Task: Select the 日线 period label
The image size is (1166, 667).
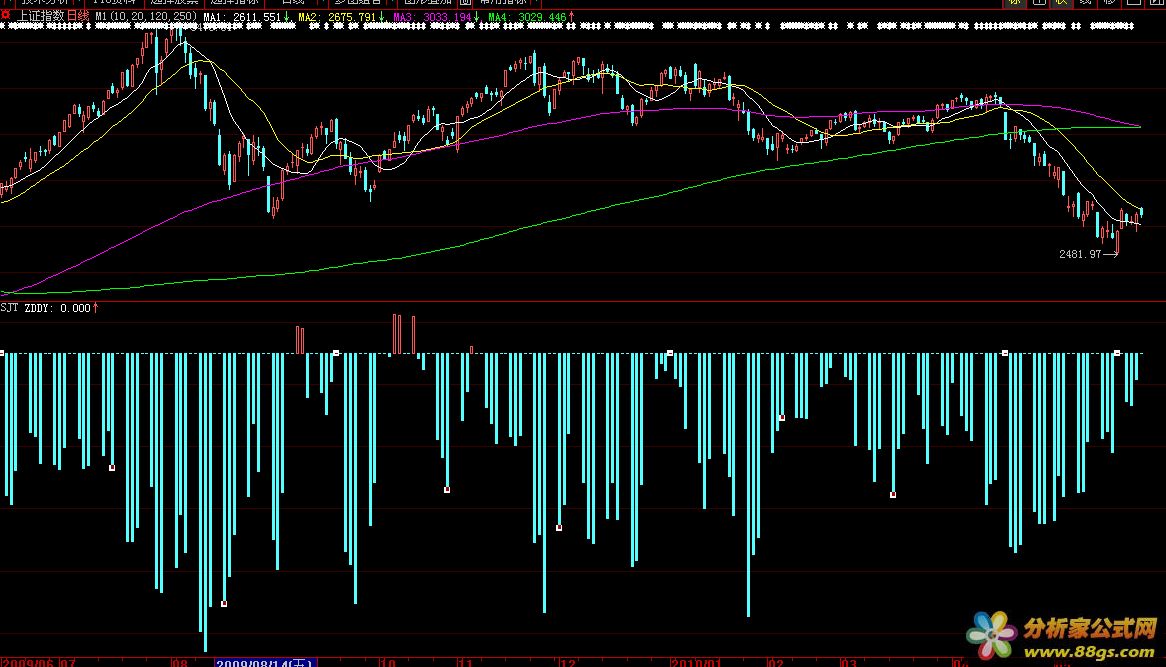Action: tap(78, 17)
